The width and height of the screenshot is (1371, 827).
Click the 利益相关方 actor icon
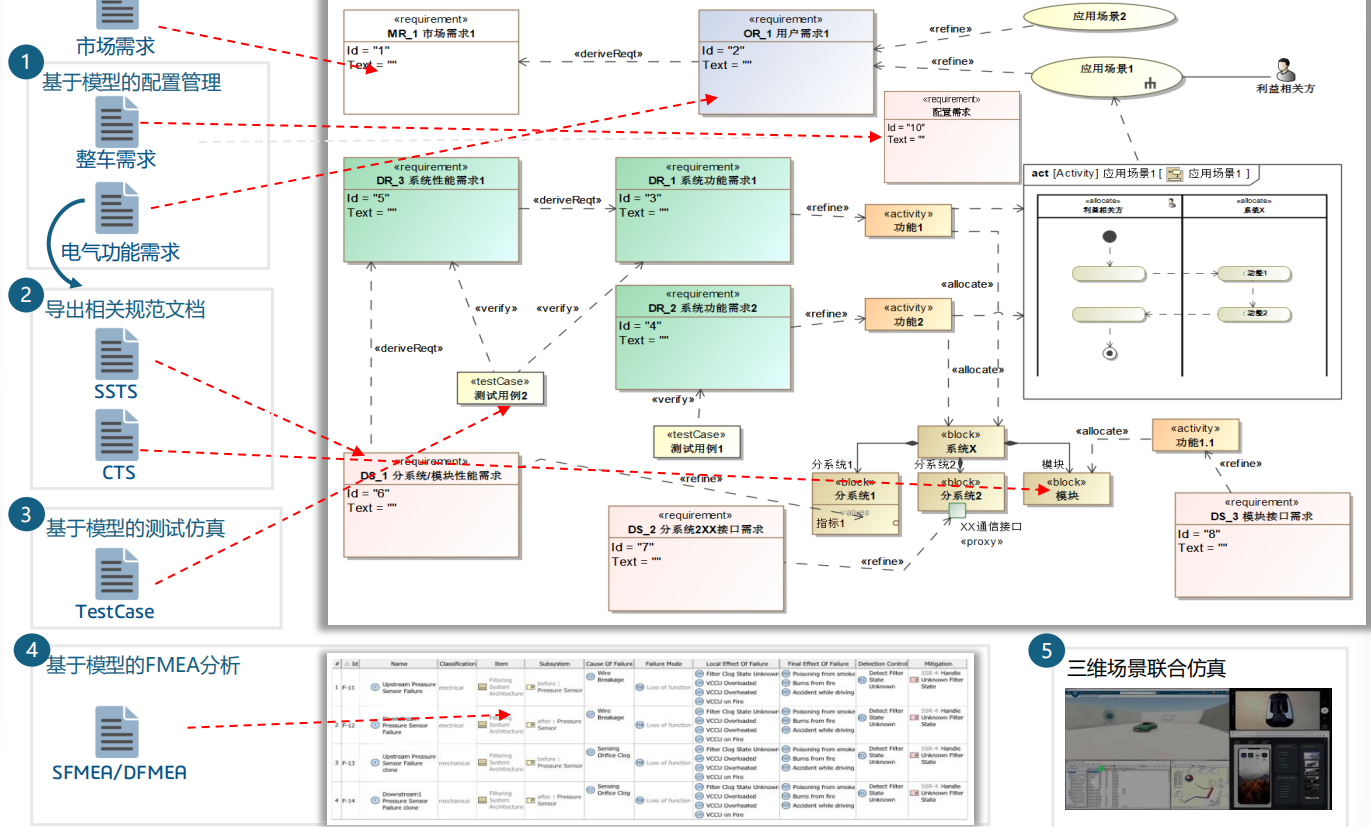point(1285,68)
